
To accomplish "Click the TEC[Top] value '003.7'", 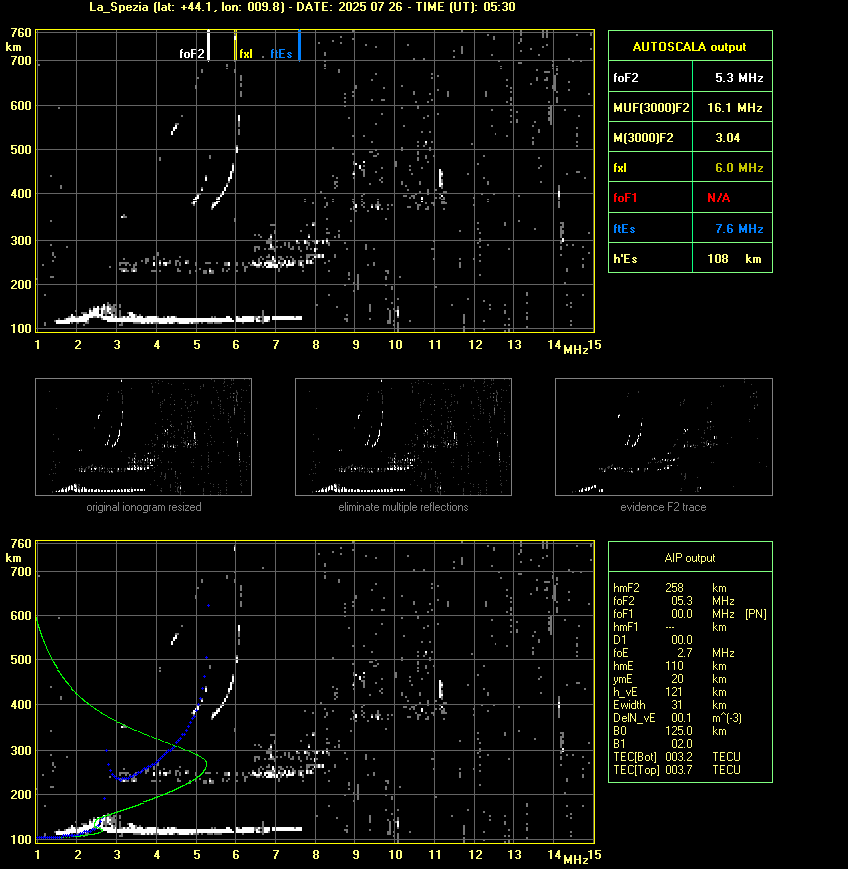I will pos(679,770).
